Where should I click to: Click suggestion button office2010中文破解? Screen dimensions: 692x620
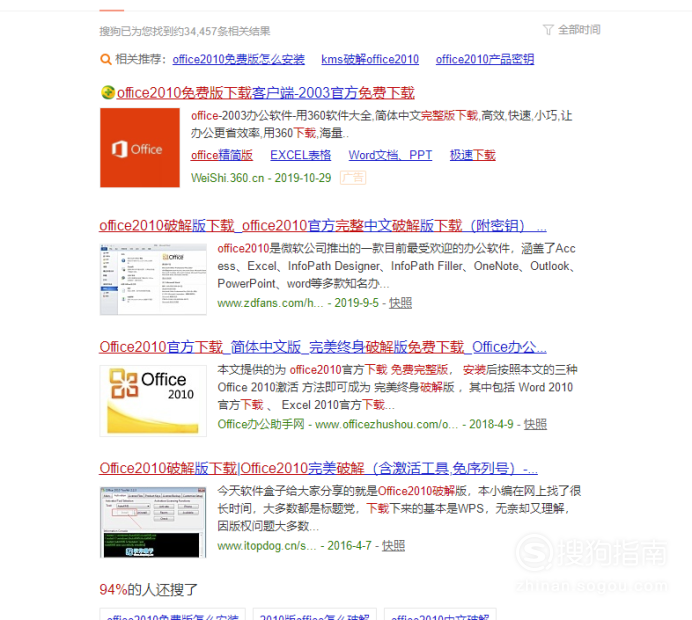coord(440,615)
